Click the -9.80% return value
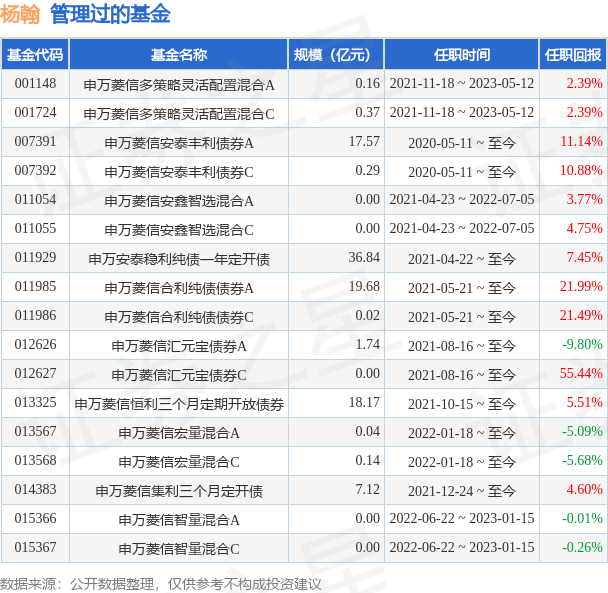The image size is (608, 593). point(584,345)
